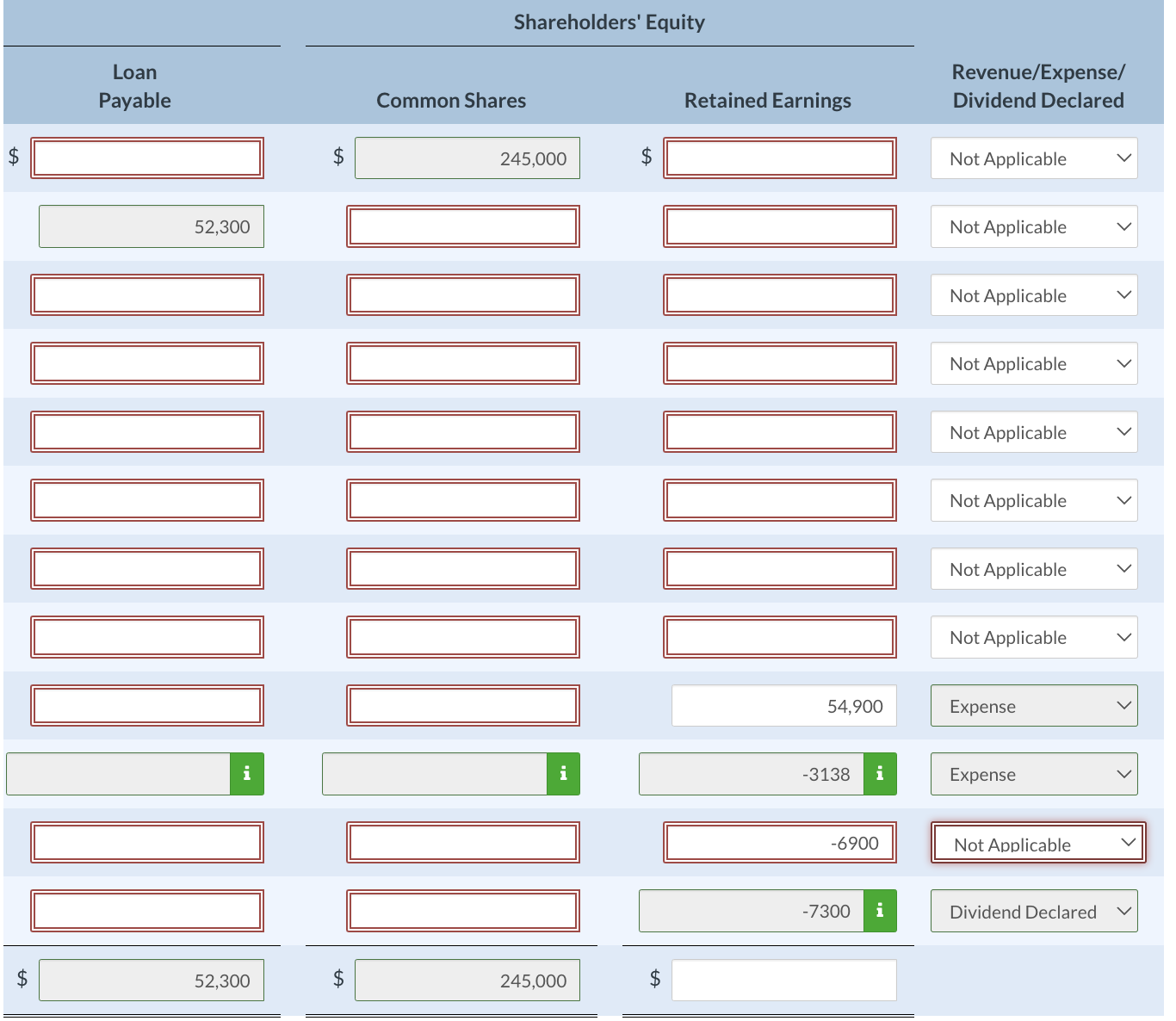
Task: Click the Retained Earnings field in the first 245,000 row
Action: click(780, 158)
